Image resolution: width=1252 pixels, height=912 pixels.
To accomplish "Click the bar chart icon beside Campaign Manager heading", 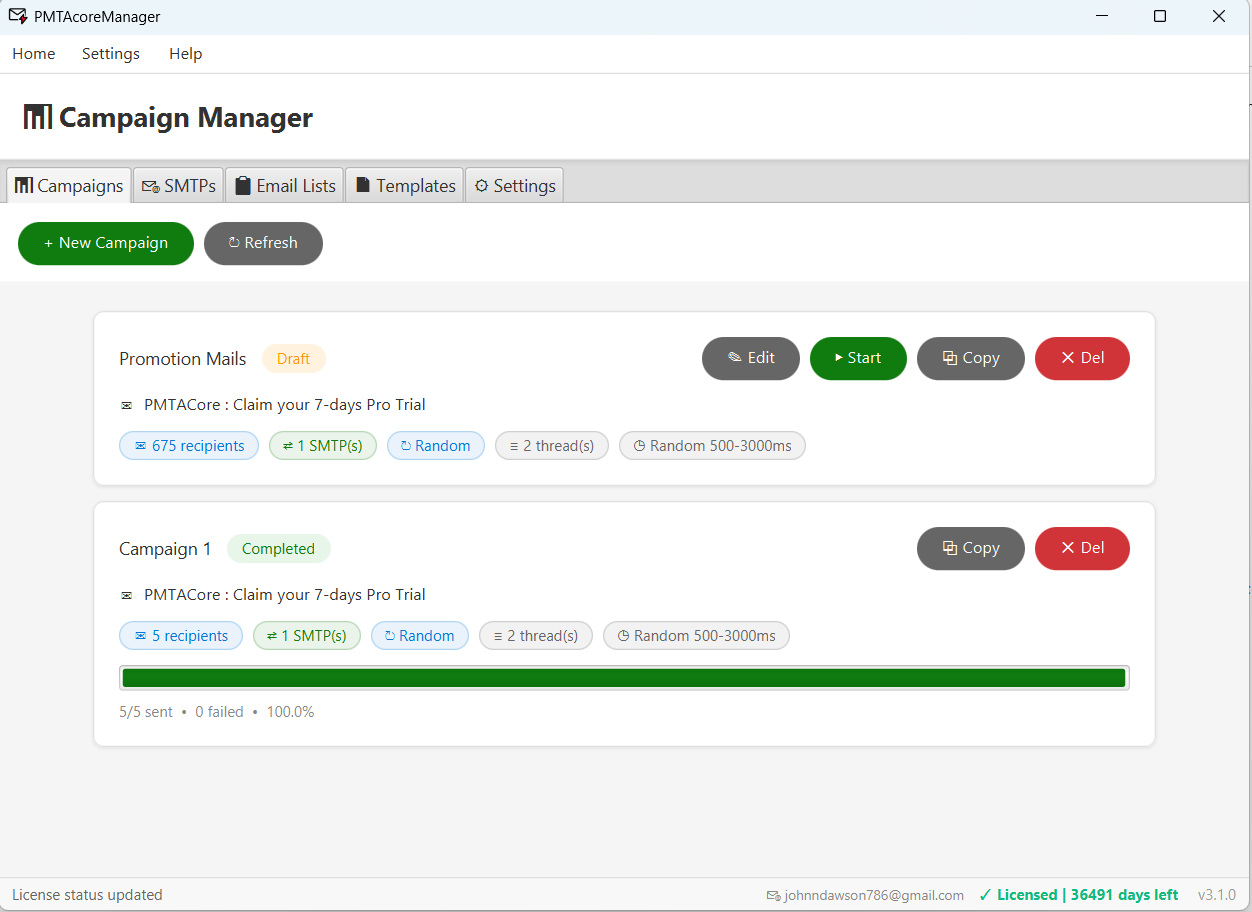I will click(37, 116).
